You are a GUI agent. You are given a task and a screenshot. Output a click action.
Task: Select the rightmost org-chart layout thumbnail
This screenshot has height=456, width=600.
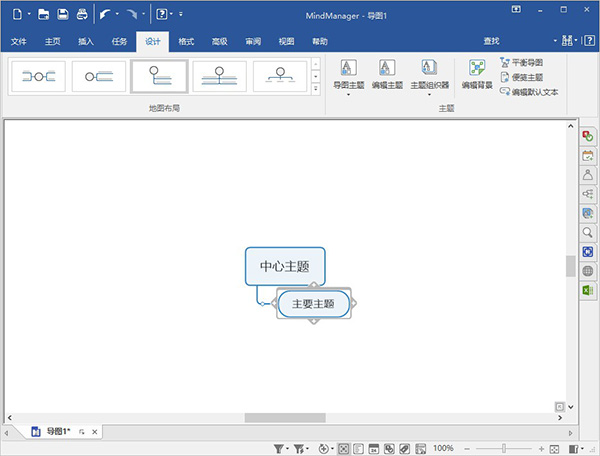click(279, 76)
